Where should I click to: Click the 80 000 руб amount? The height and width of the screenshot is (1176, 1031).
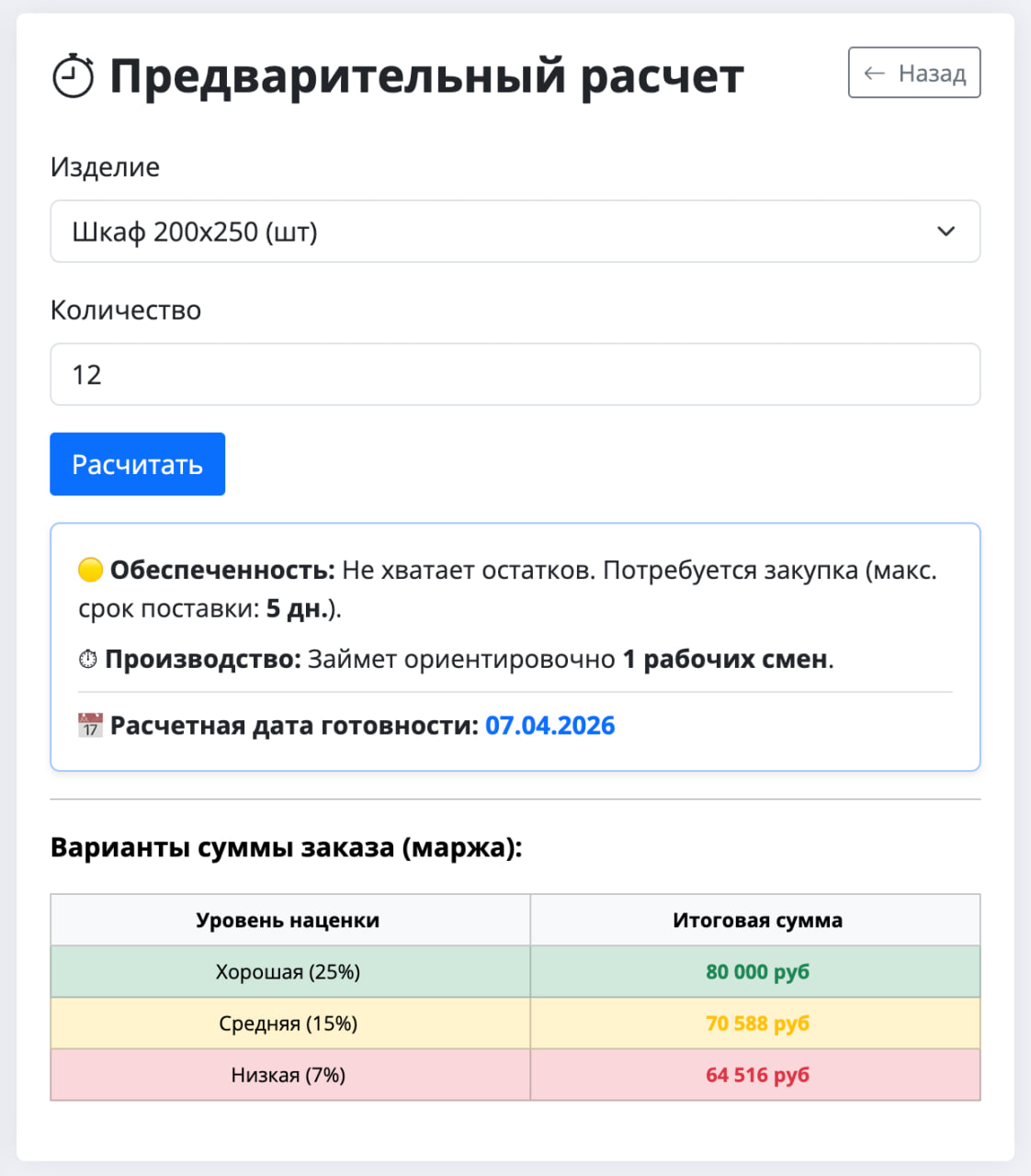click(x=756, y=972)
